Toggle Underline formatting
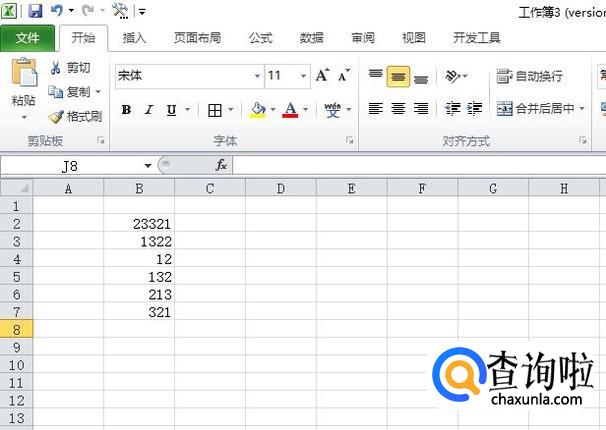Image resolution: width=606 pixels, height=430 pixels. click(171, 110)
